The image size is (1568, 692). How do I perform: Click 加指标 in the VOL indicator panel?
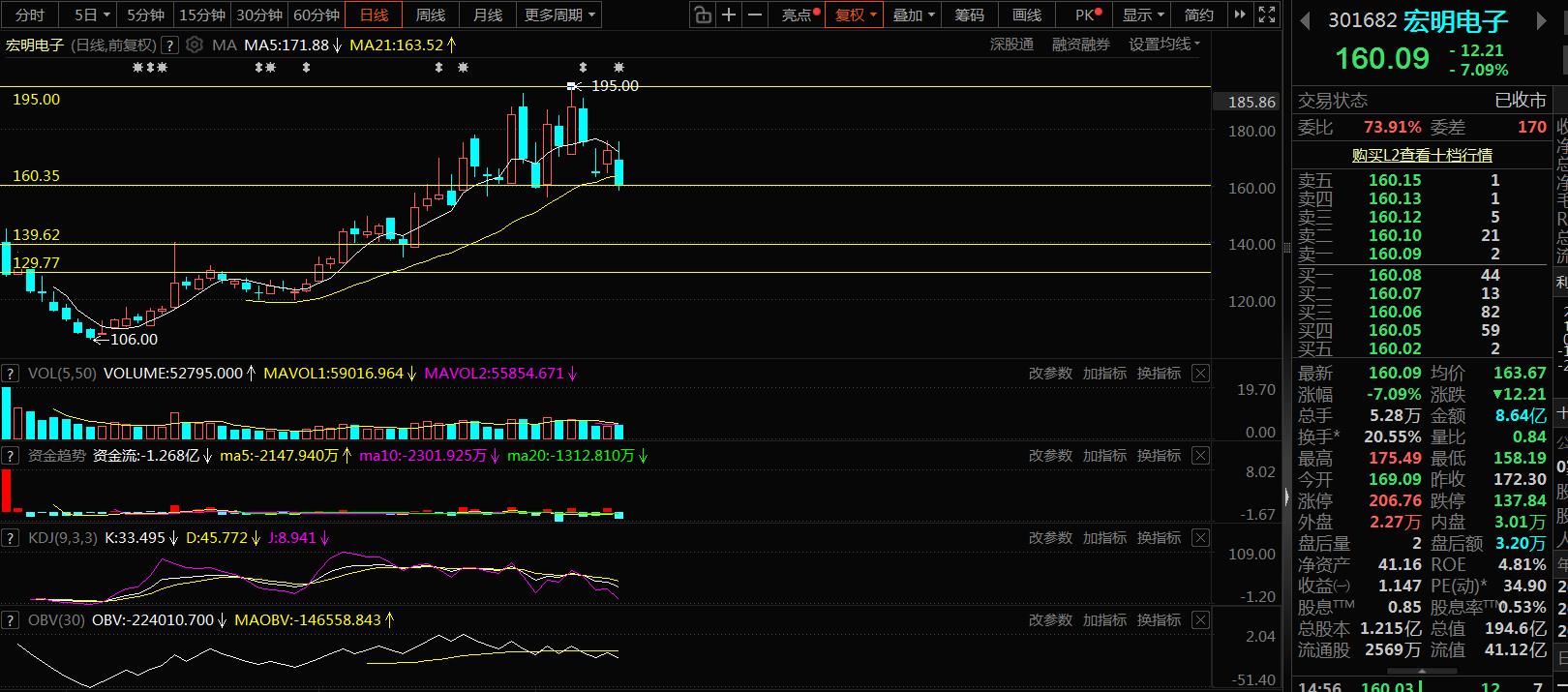(1104, 374)
